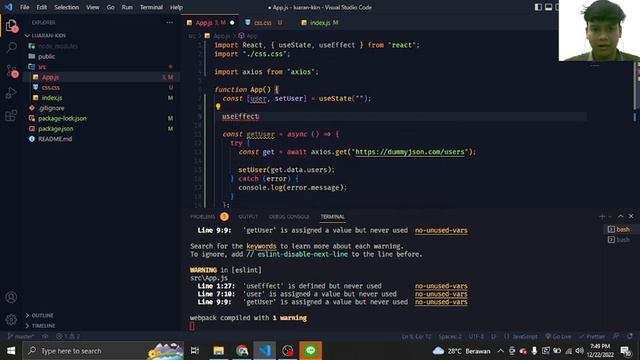Open the Terminal menu
Image resolution: width=640 pixels, height=360 pixels.
[151, 7]
